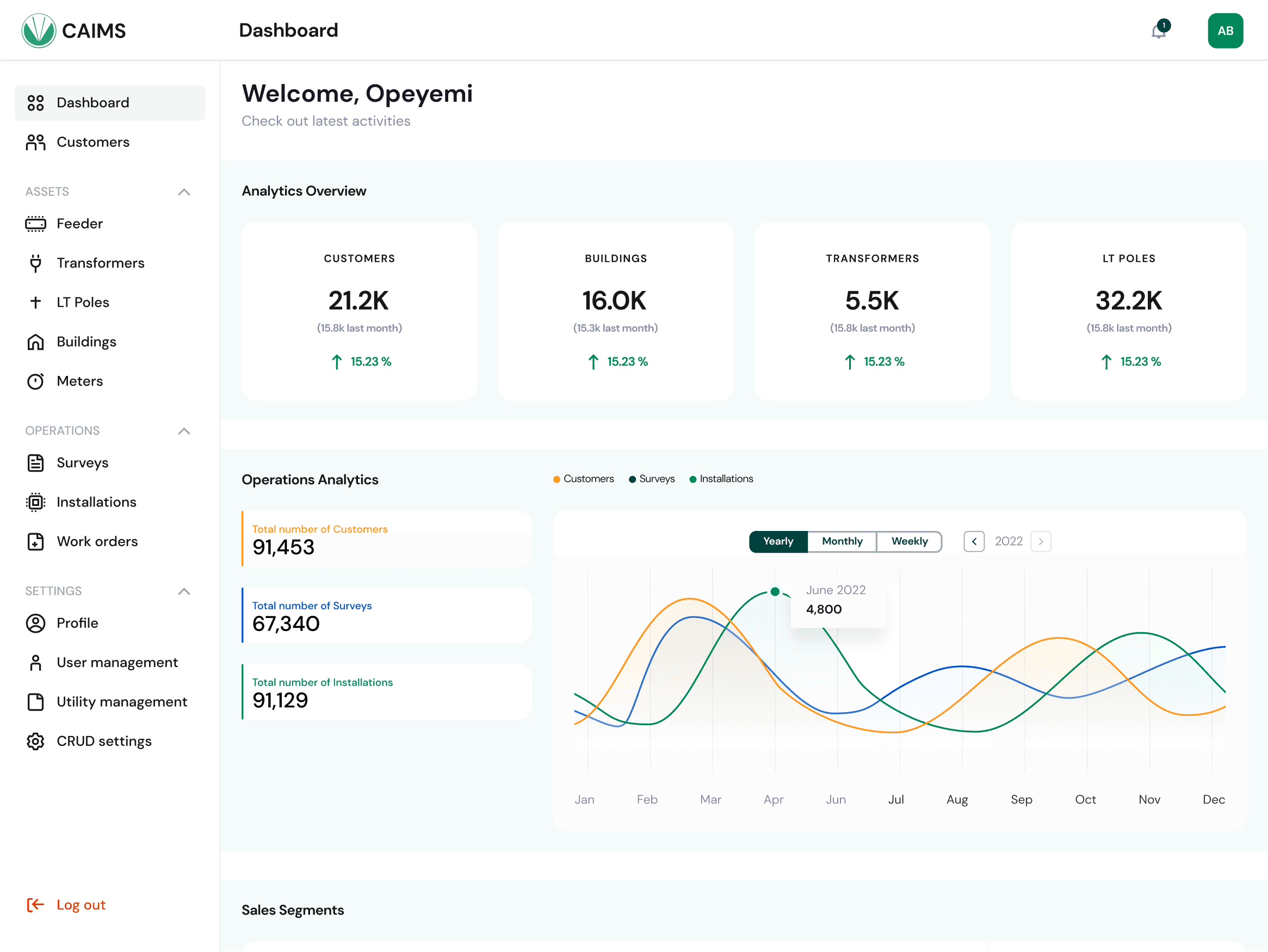
Task: Click the Transformers plug icon
Action: pos(35,263)
